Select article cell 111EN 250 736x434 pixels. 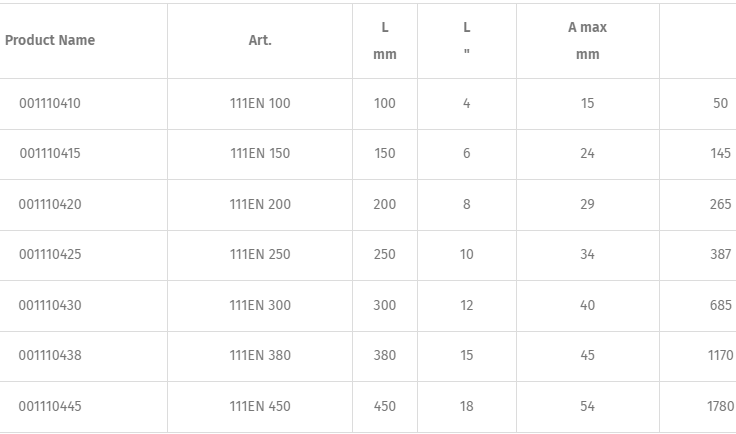[260, 255]
